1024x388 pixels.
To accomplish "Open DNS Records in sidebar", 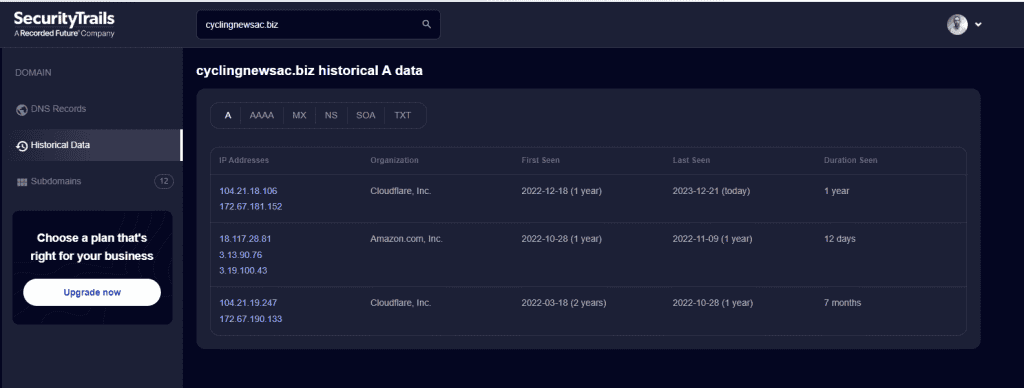I will (x=91, y=109).
